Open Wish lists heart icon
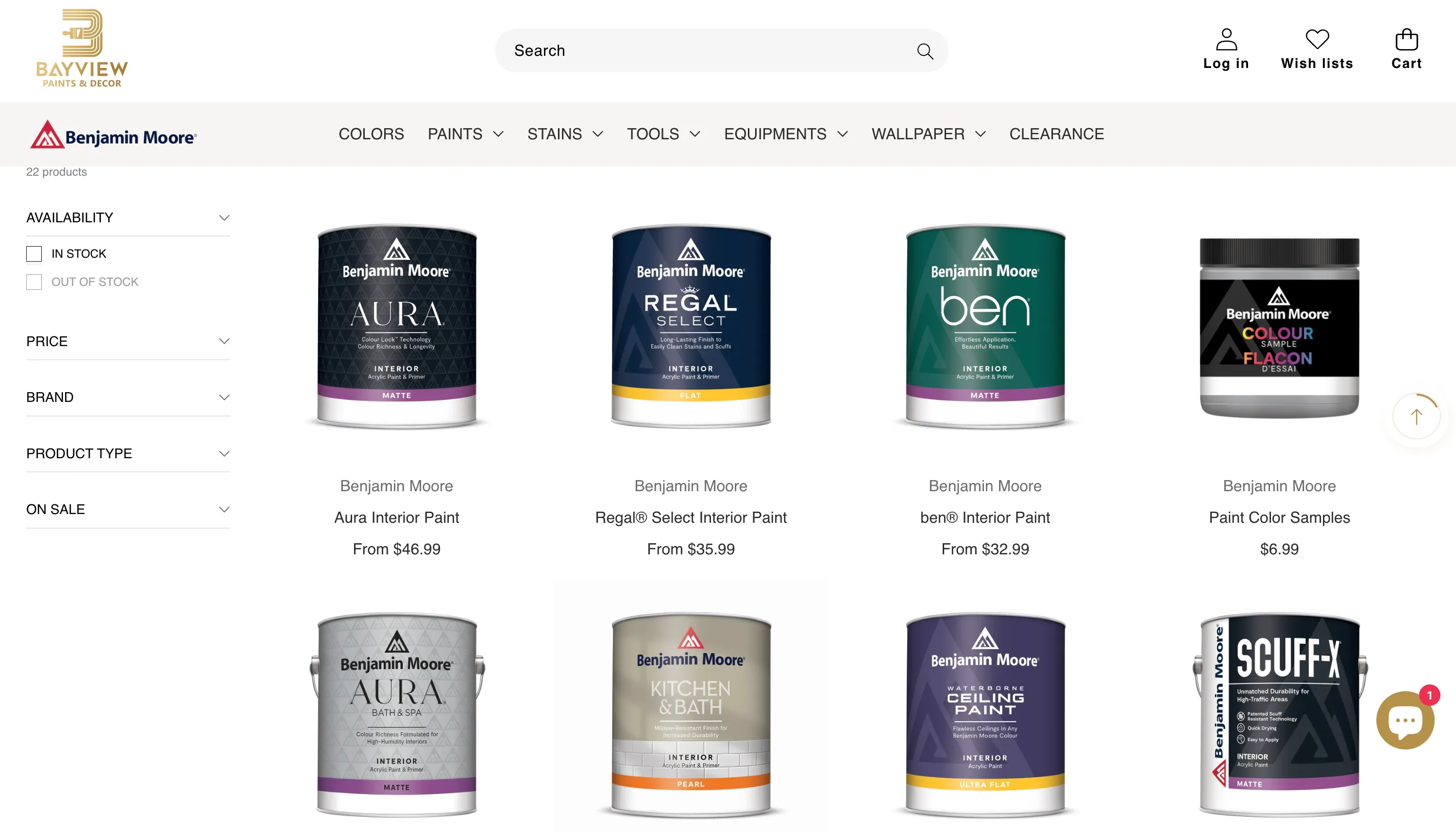Image resolution: width=1456 pixels, height=832 pixels. 1317,39
